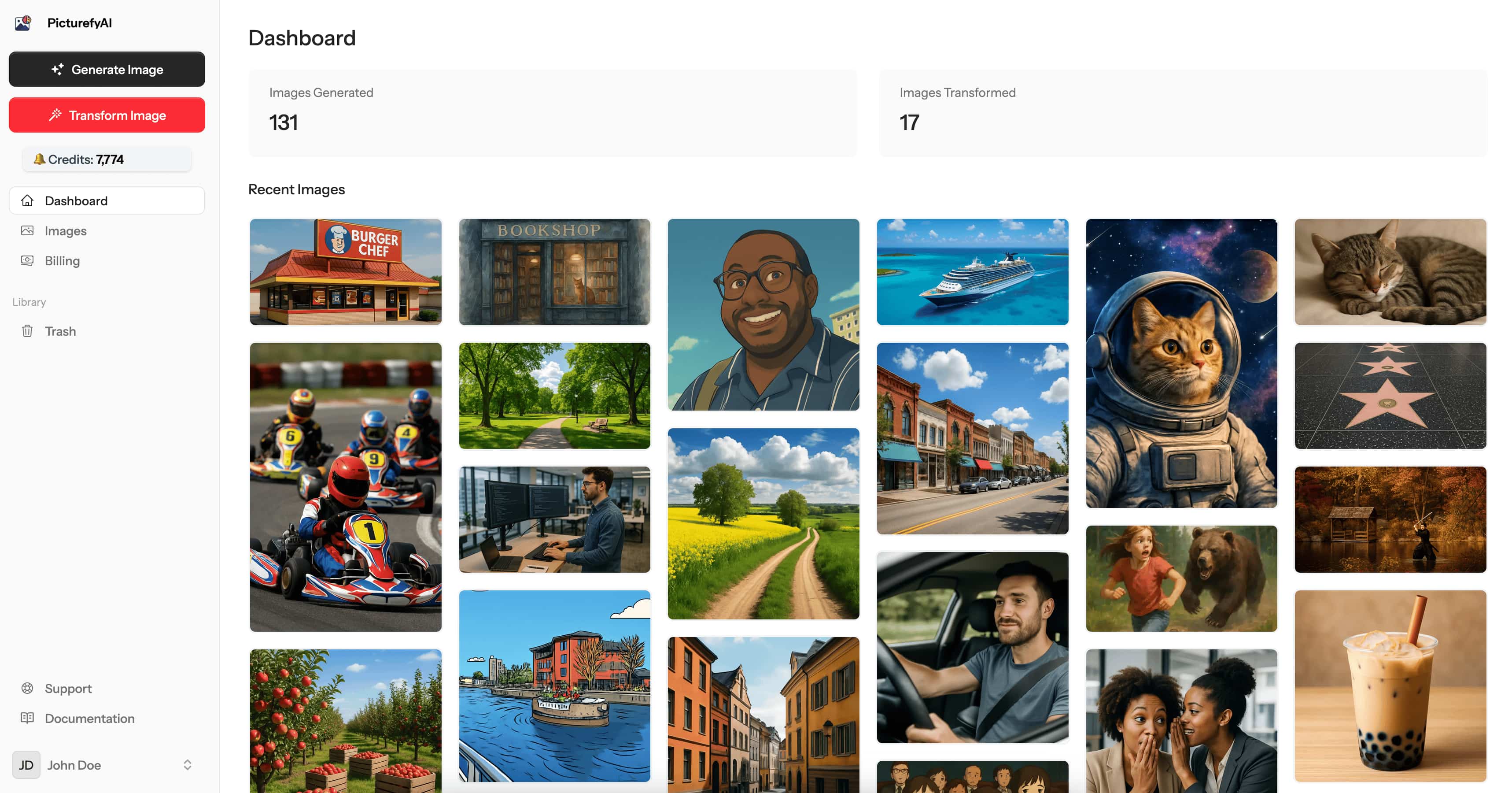Viewport: 1512px width, 793px height.
Task: Click the Documentation book icon
Action: click(x=27, y=718)
